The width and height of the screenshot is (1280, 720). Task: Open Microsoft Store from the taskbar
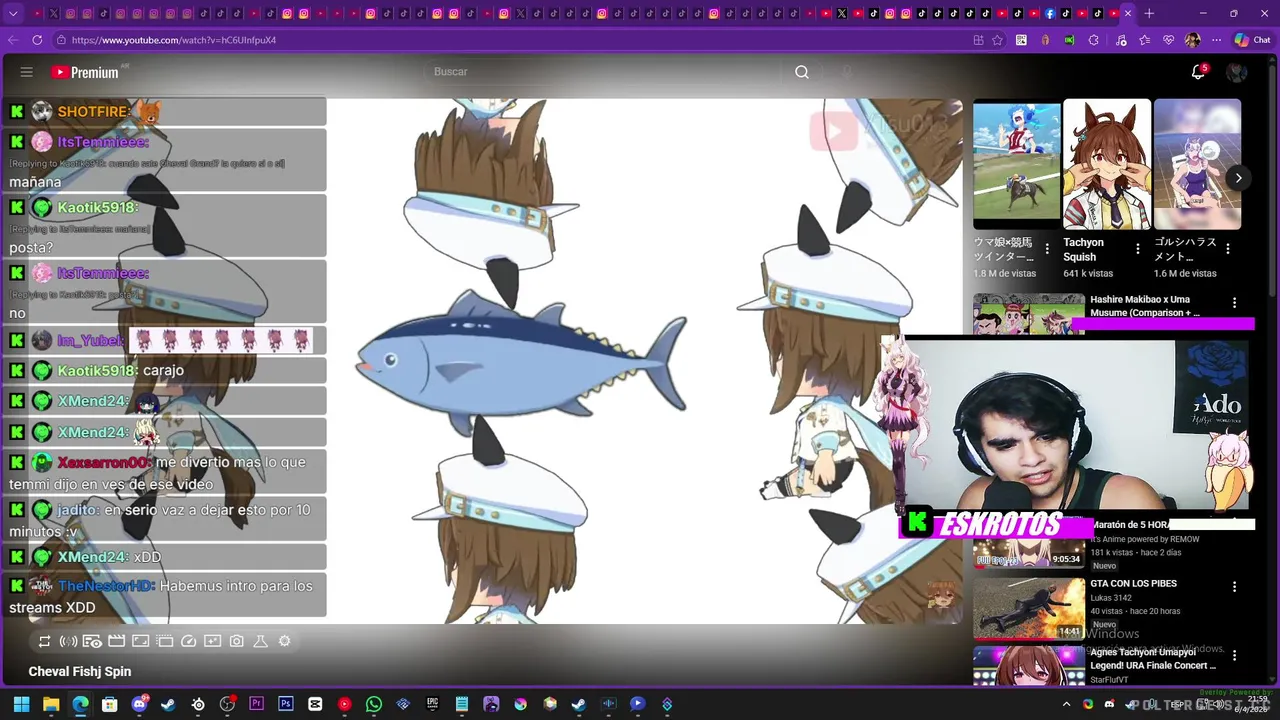coord(110,704)
